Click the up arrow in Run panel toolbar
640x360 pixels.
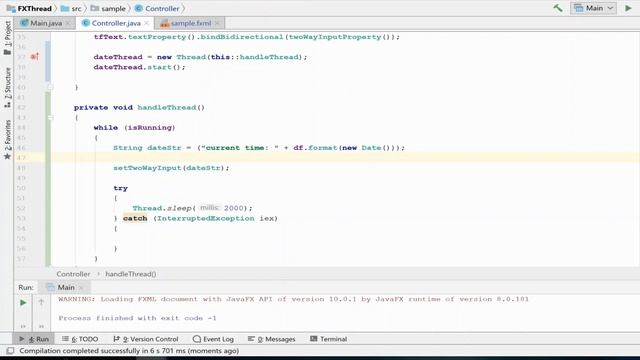click(x=41, y=302)
